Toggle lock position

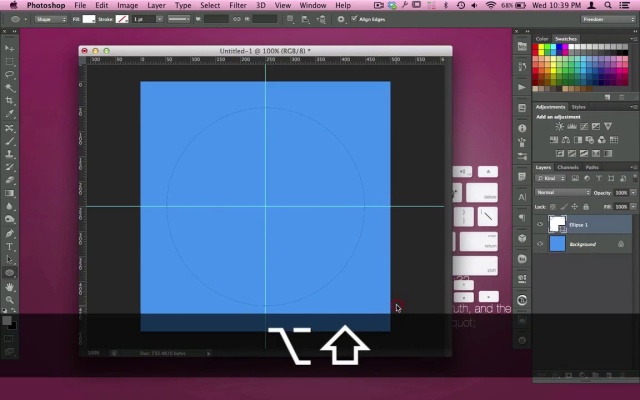pos(575,207)
